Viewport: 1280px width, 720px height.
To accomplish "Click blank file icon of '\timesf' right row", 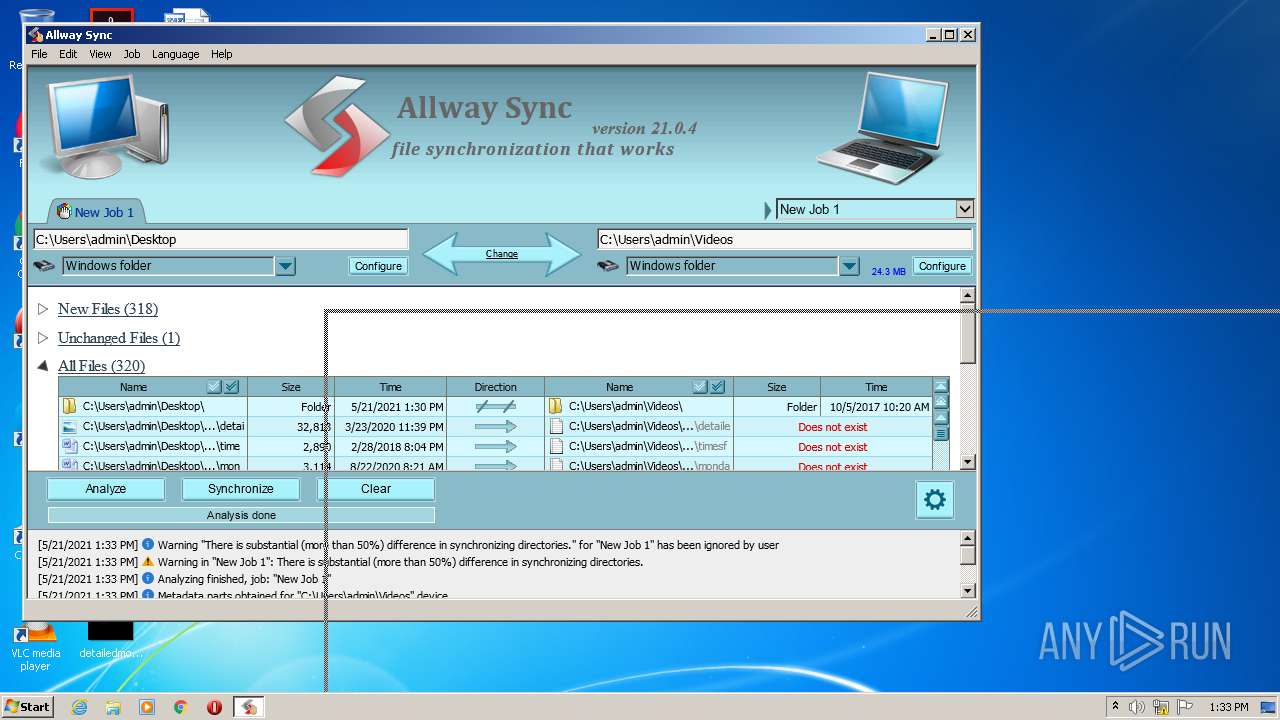I will click(556, 446).
